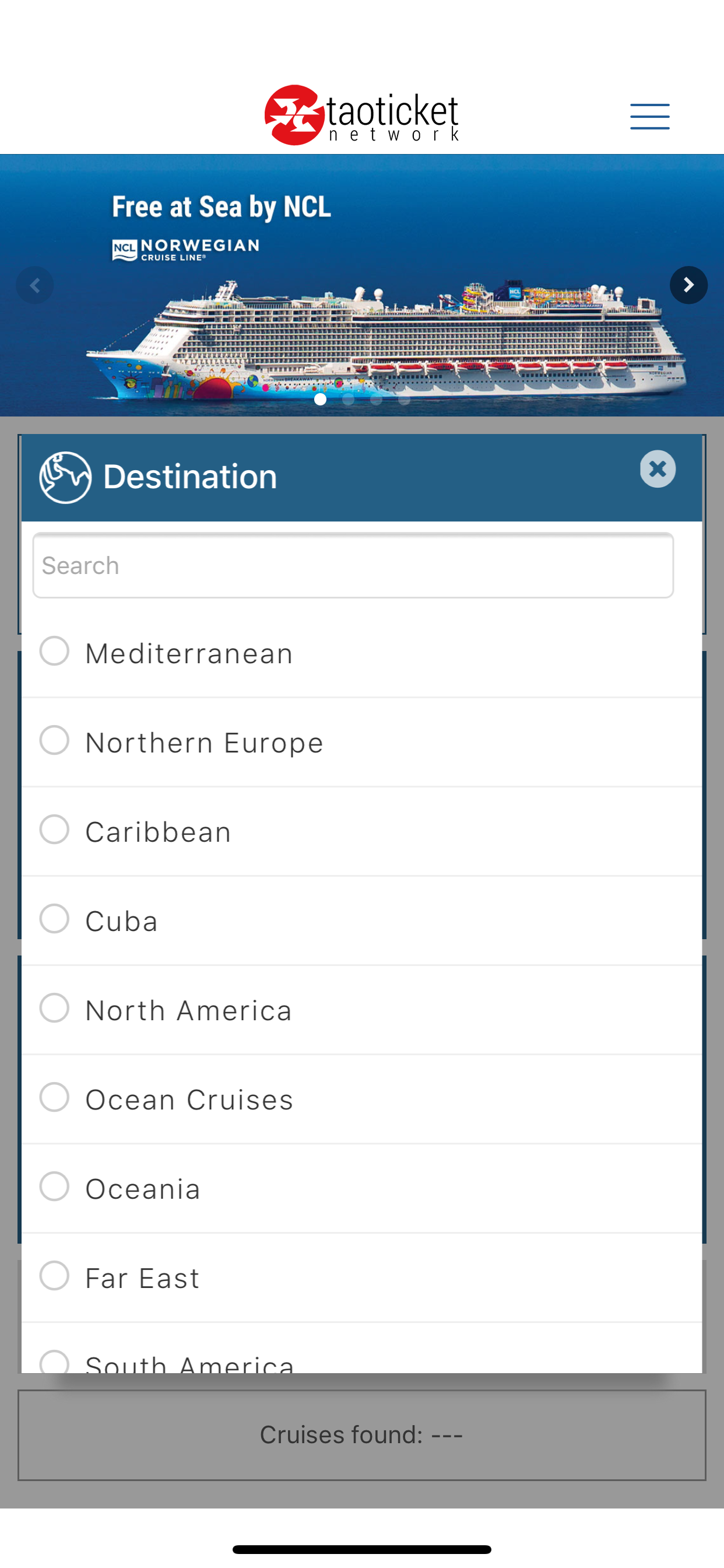Click the Destination globe icon

coord(65,477)
